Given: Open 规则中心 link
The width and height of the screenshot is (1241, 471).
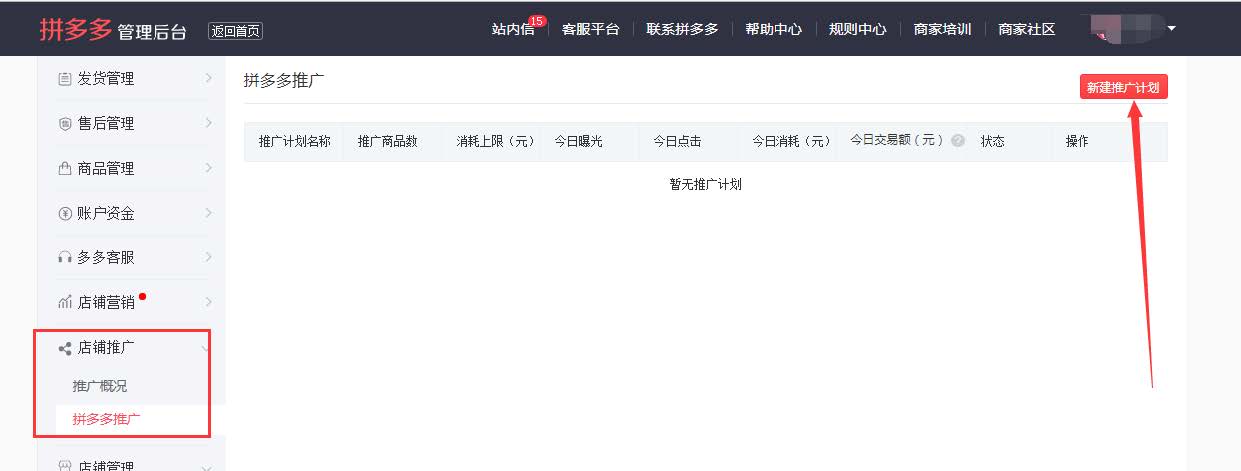Looking at the screenshot, I should (x=858, y=29).
